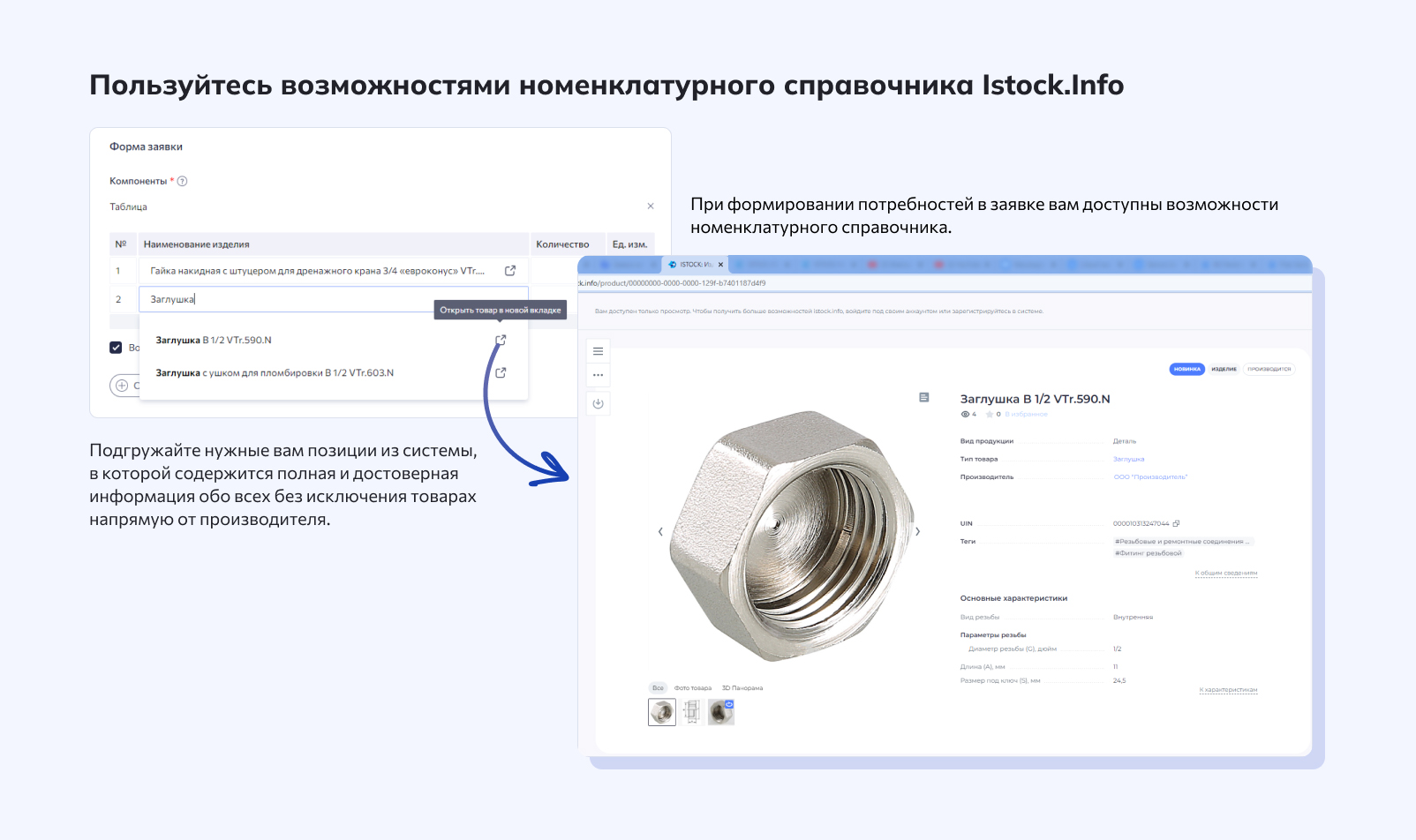Click the three-dots more options icon in the sidebar
This screenshot has width=1416, height=840.
pos(598,375)
